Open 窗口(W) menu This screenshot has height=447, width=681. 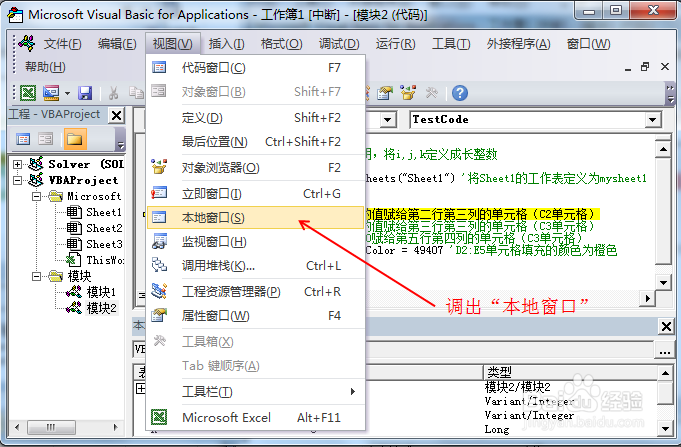[x=588, y=44]
